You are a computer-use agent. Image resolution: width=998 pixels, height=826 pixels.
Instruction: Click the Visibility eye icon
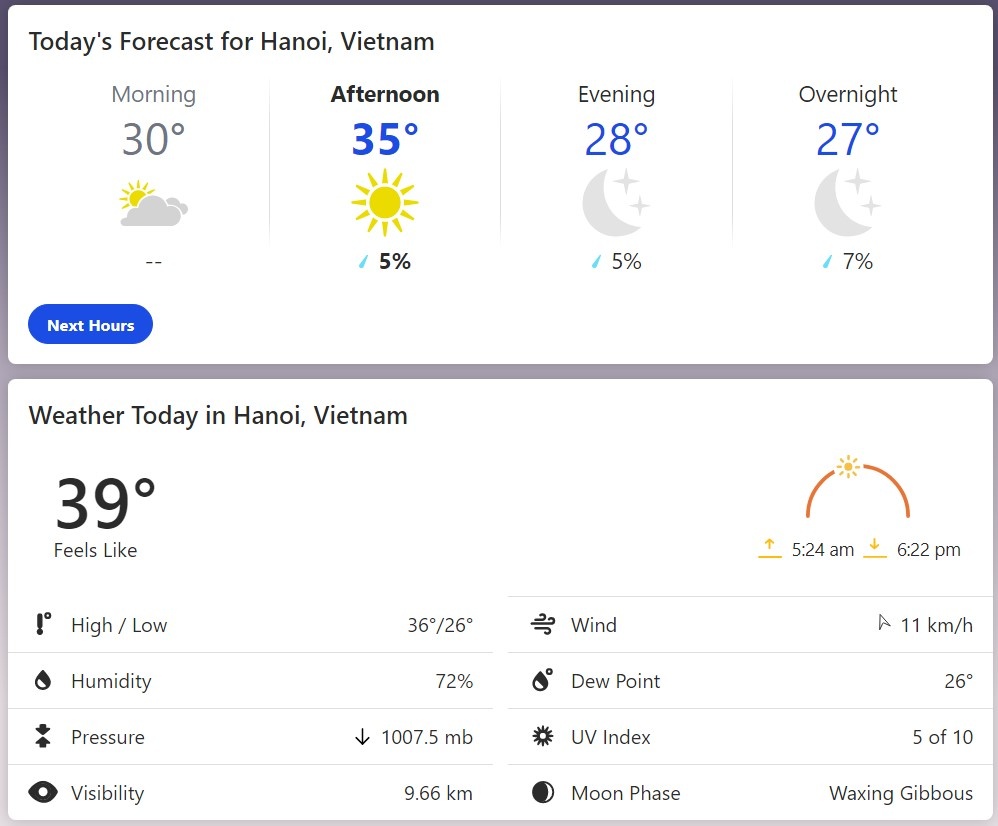tap(43, 792)
